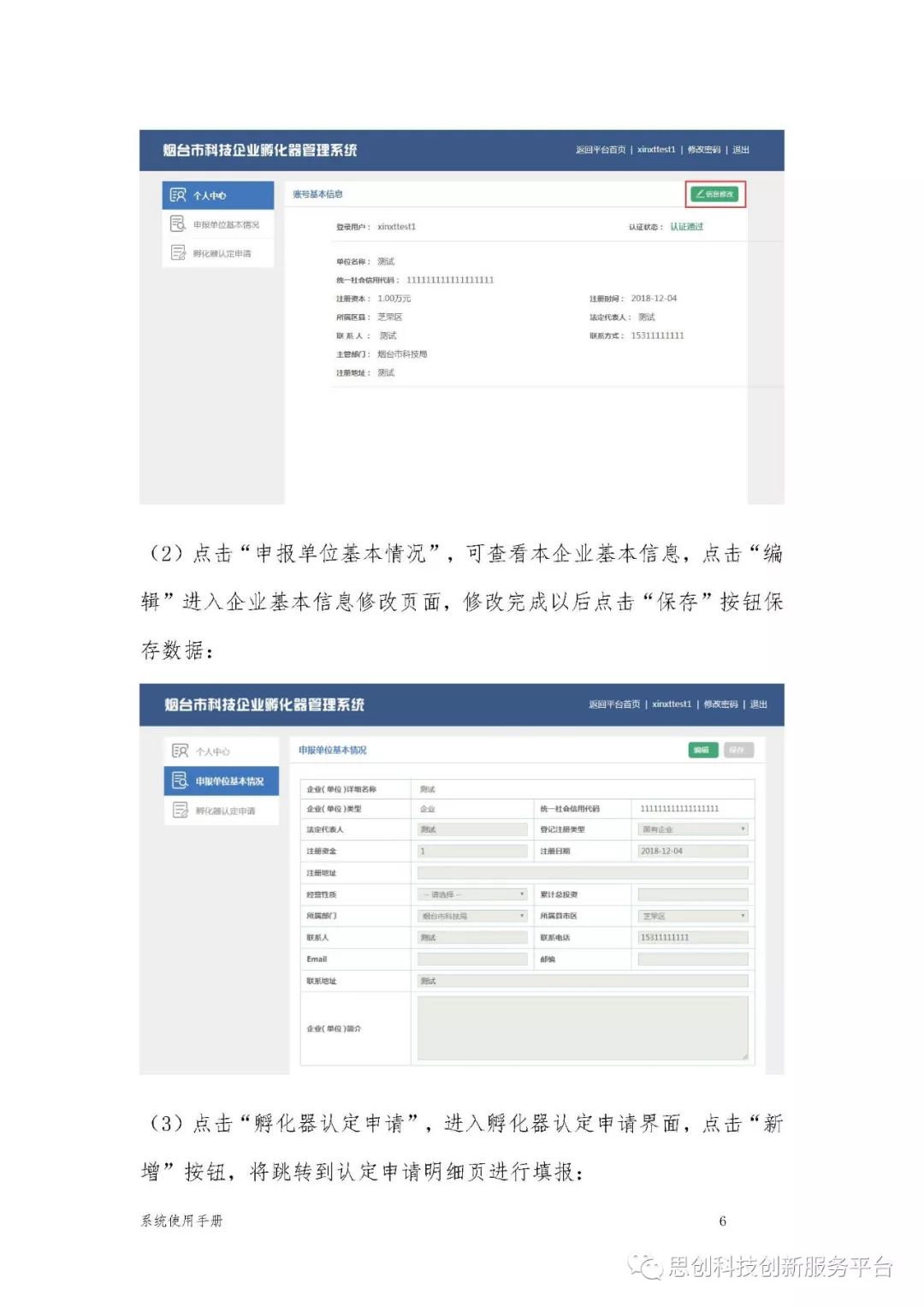The image size is (924, 1307).
Task: Click 退出 link in account info screenshot
Action: tap(741, 150)
